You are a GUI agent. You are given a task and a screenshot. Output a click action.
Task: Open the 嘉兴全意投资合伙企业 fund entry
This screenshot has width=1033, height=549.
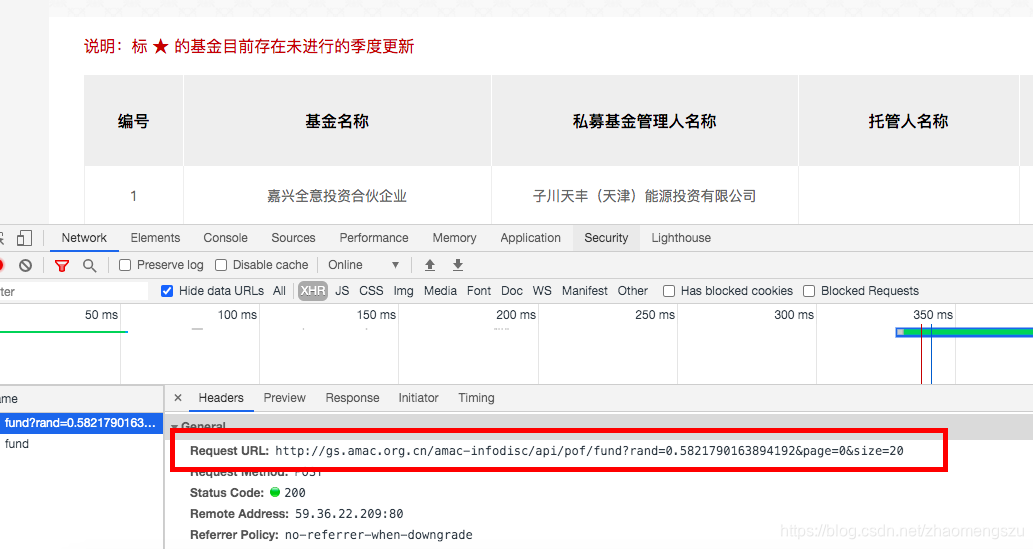click(337, 196)
